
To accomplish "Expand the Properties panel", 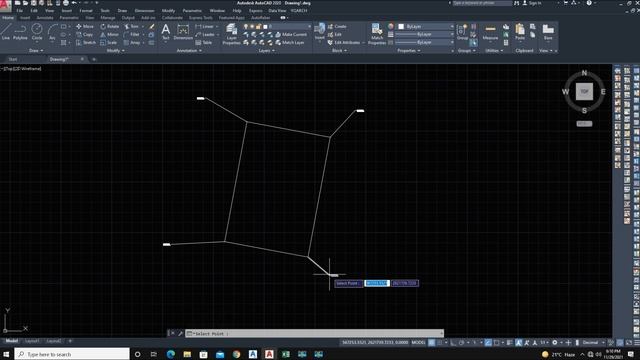I will click(x=409, y=51).
